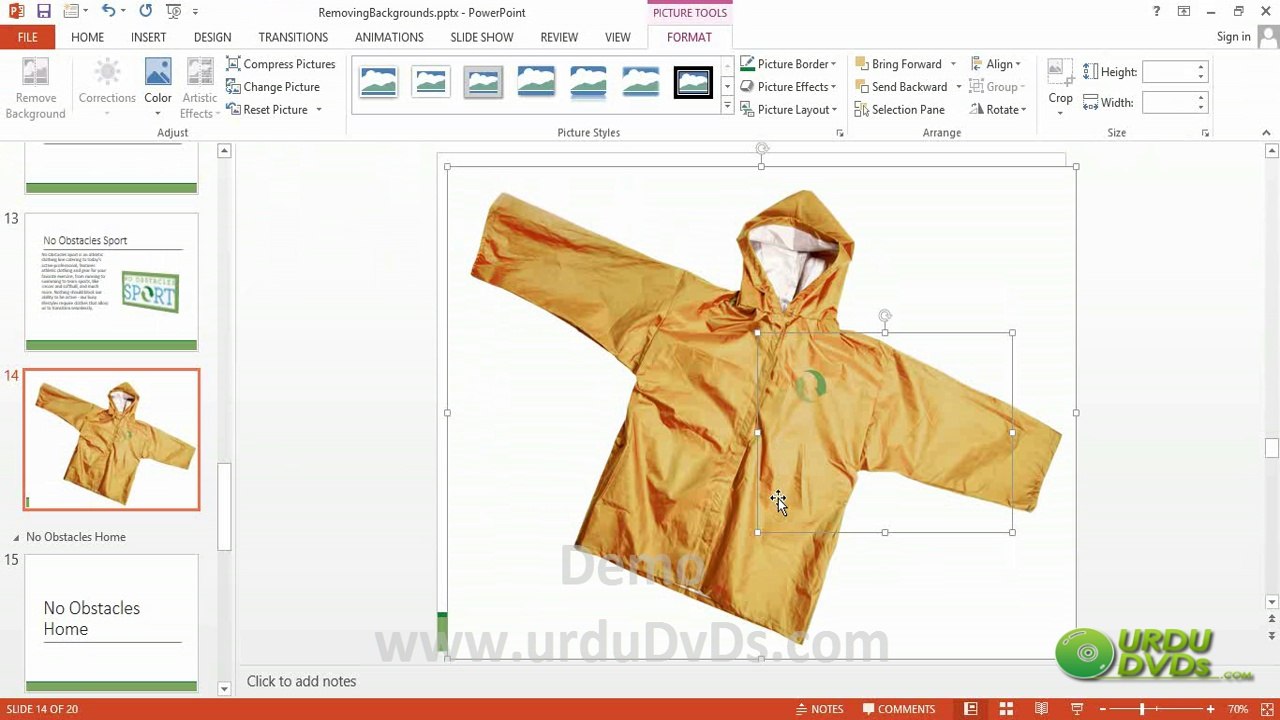
Task: Select the green logo on the jacket
Action: (810, 385)
